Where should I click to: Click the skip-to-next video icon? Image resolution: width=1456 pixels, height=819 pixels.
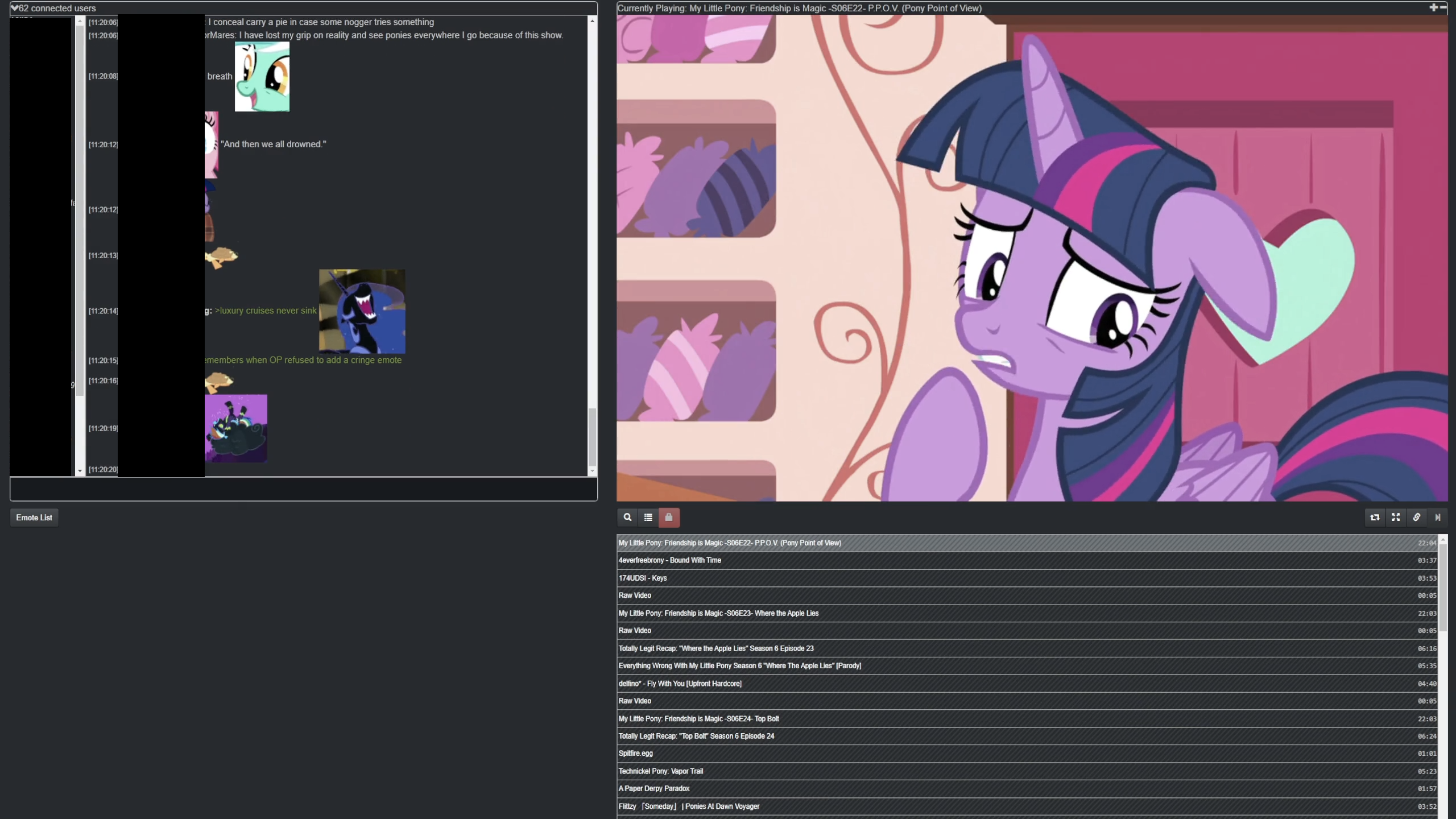pyautogui.click(x=1437, y=517)
